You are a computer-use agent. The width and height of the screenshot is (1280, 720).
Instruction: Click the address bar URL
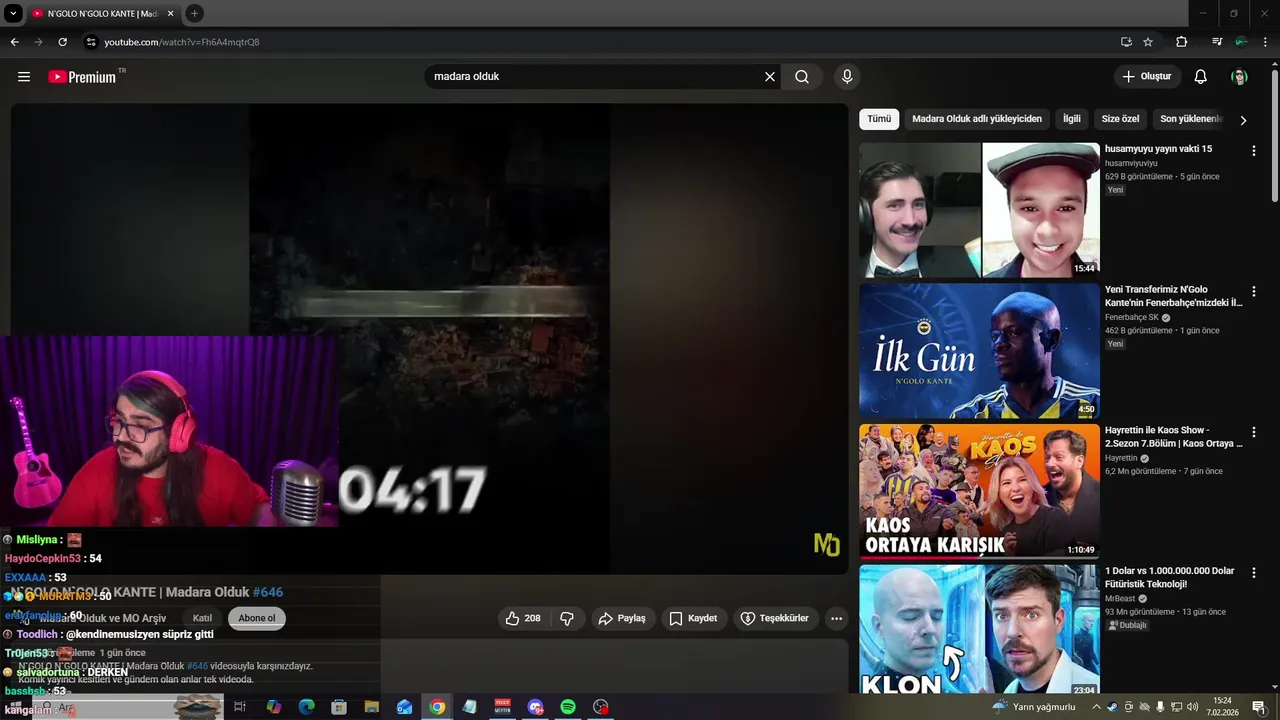click(182, 42)
